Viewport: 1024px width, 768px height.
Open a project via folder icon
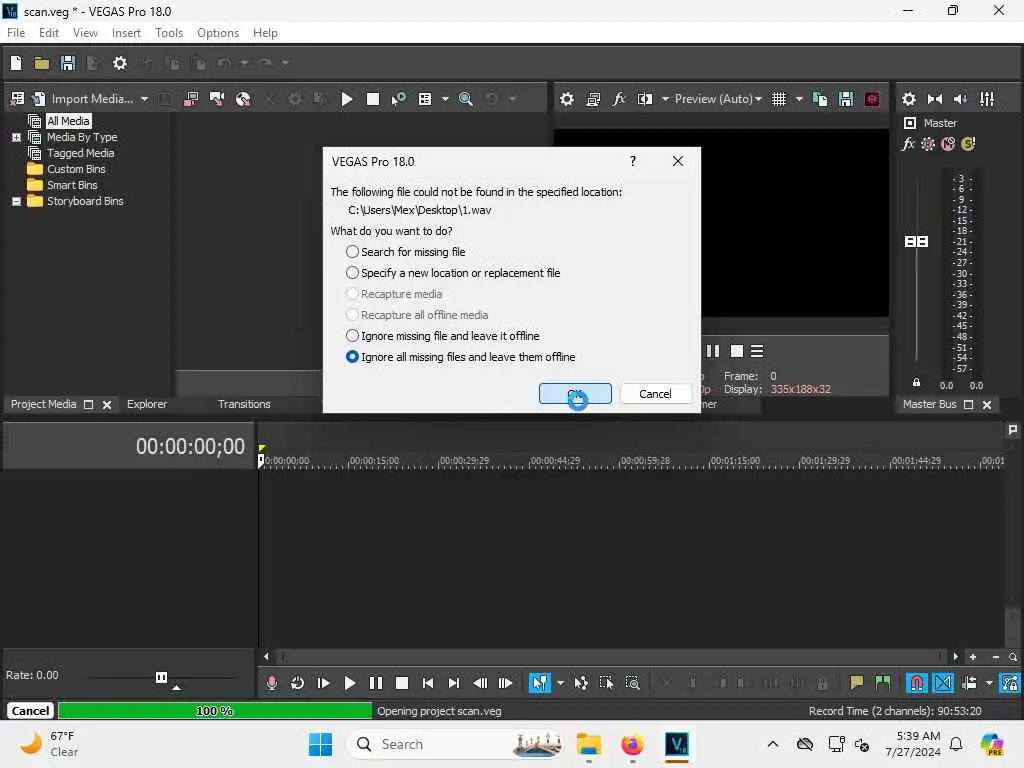click(42, 63)
